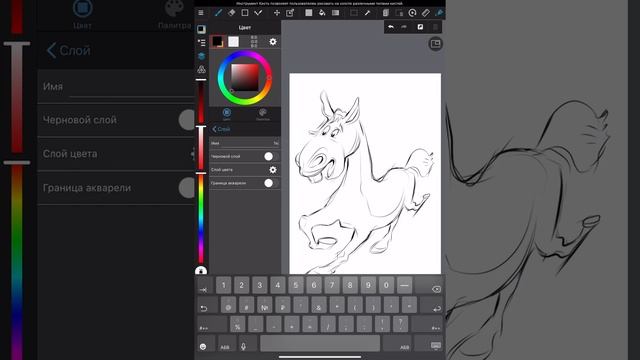The height and width of the screenshot is (360, 640).
Task: Open Слой цвета settings gear
Action: click(273, 169)
